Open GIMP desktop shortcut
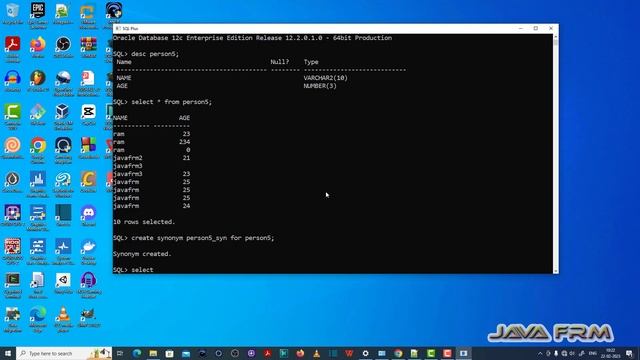 click(88, 317)
